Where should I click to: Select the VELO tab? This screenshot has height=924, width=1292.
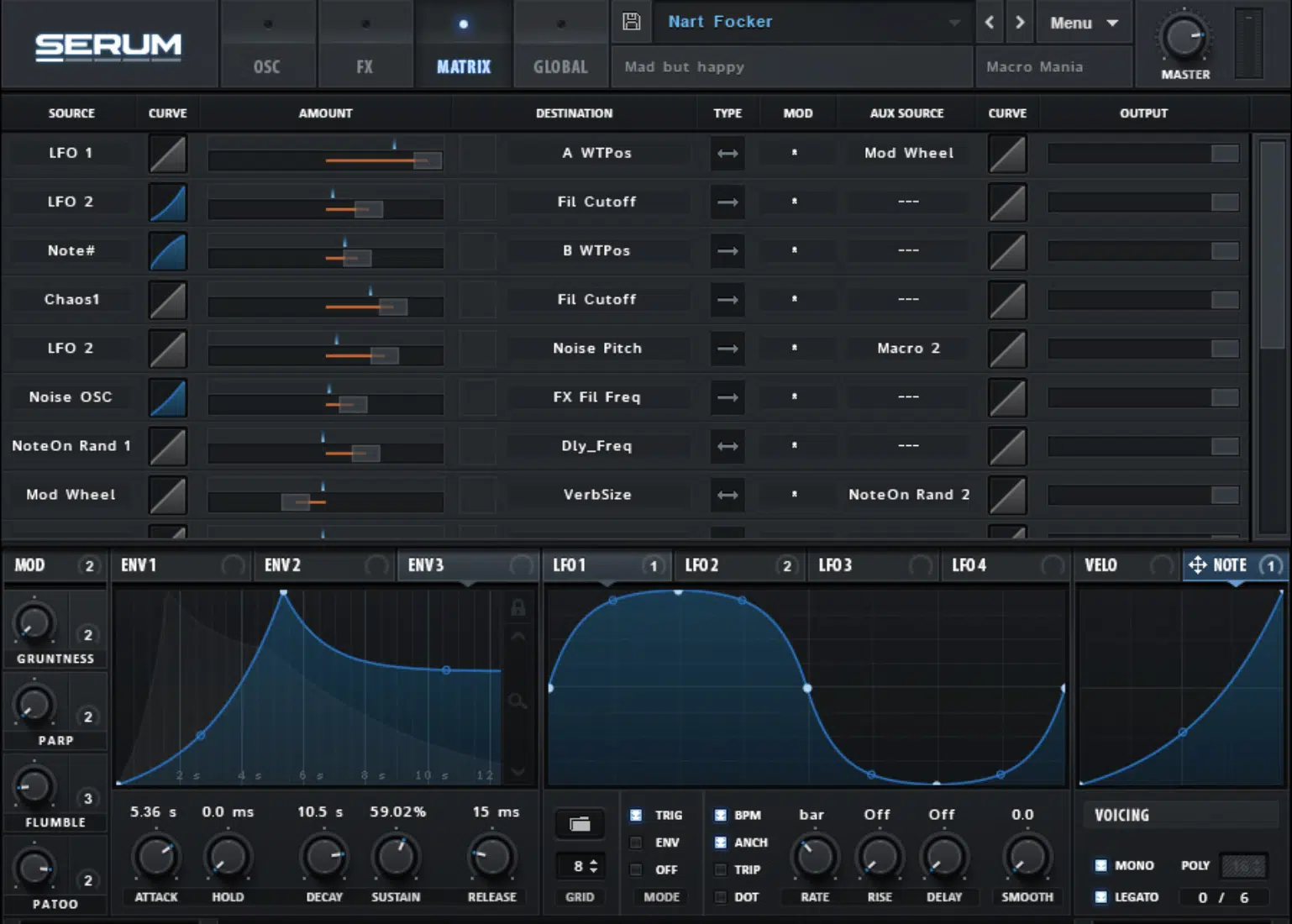[1127, 565]
